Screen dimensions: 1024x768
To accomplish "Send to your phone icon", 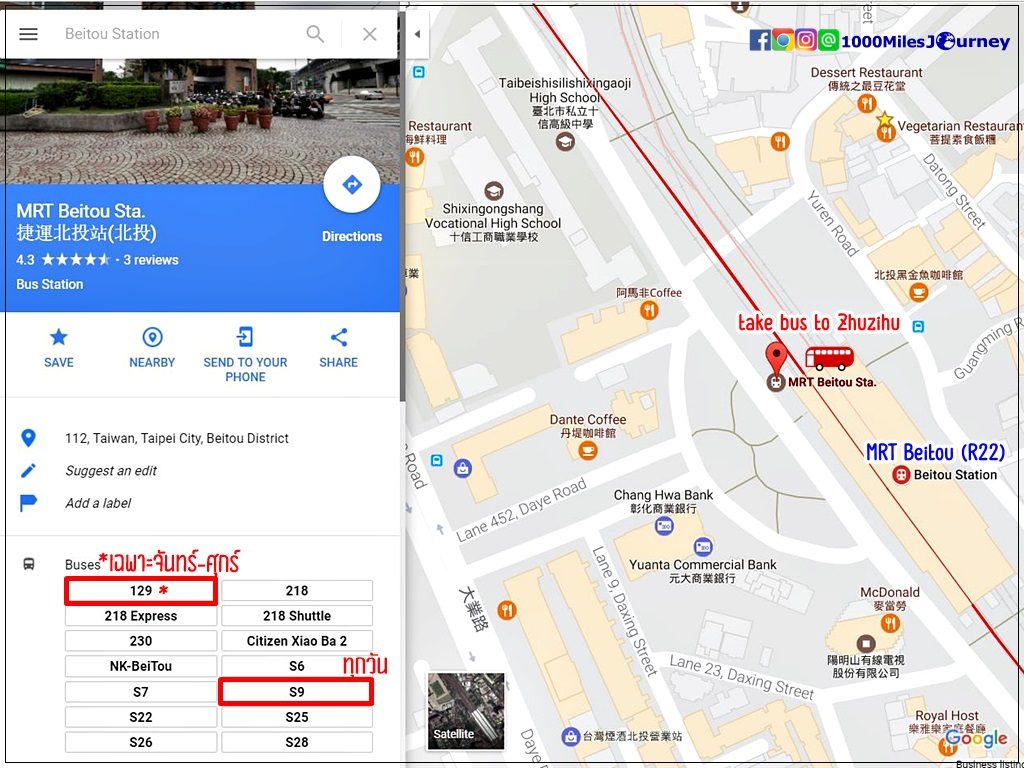I will coord(245,337).
